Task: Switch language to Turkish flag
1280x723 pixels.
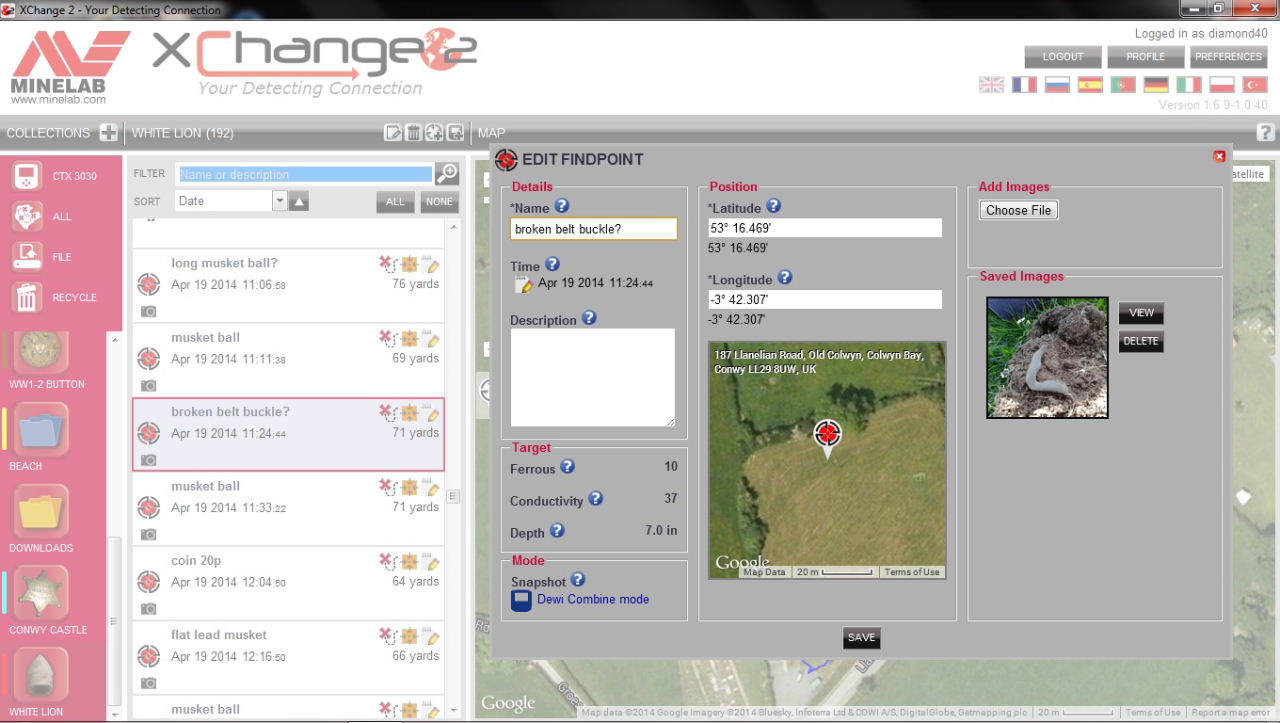Action: 1254,85
